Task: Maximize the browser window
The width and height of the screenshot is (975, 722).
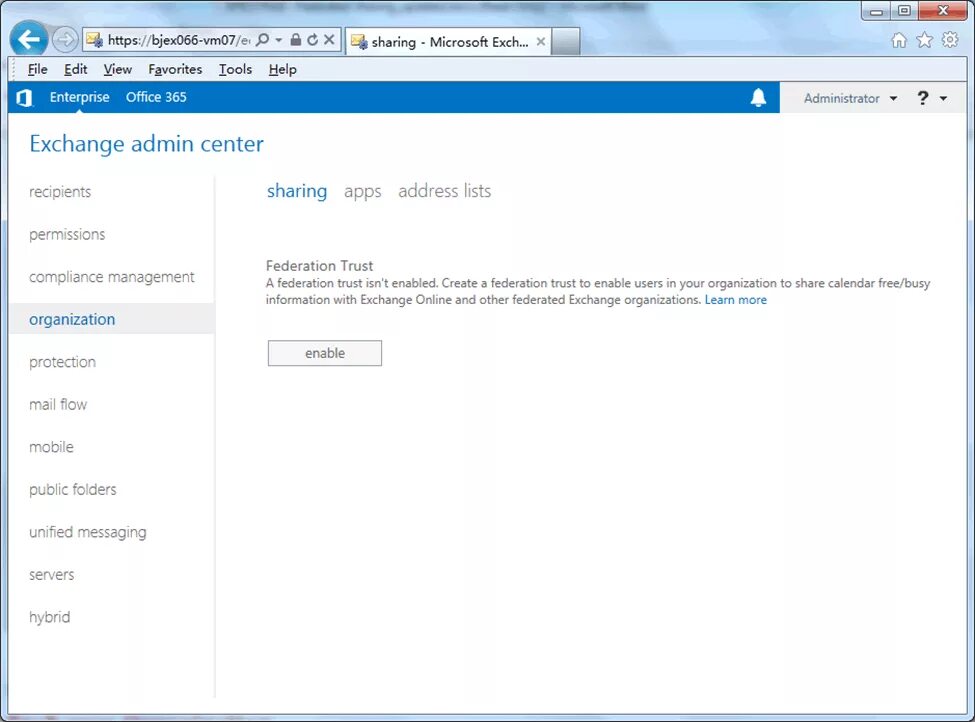Action: (905, 11)
